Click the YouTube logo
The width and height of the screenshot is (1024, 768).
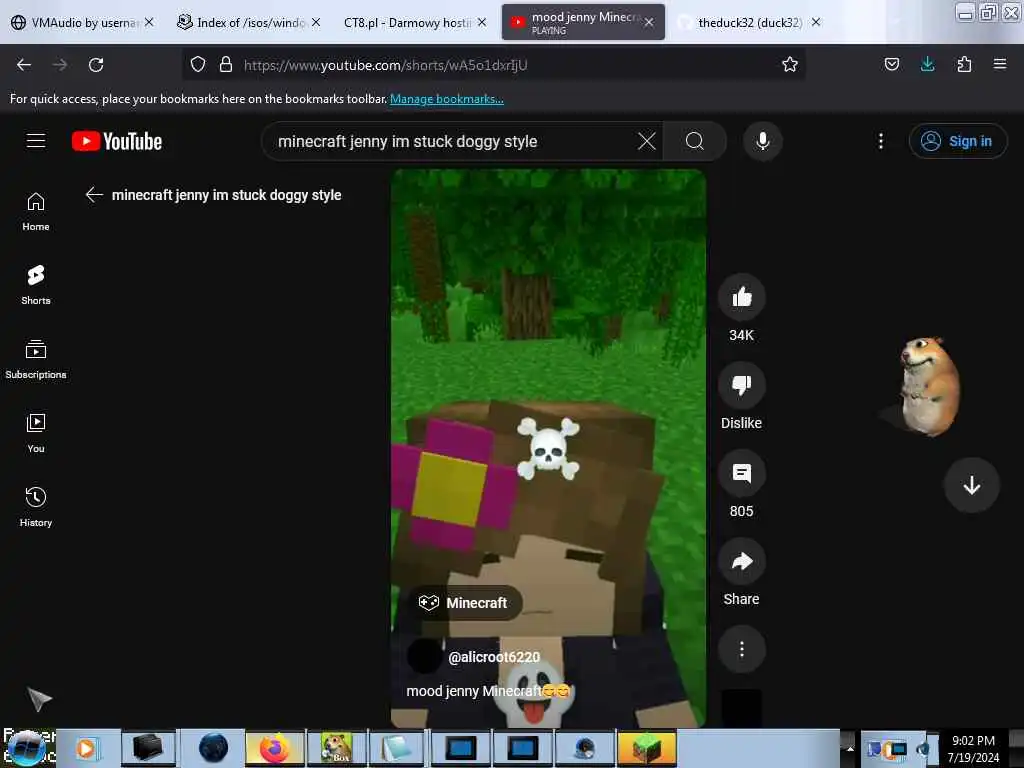tap(117, 141)
